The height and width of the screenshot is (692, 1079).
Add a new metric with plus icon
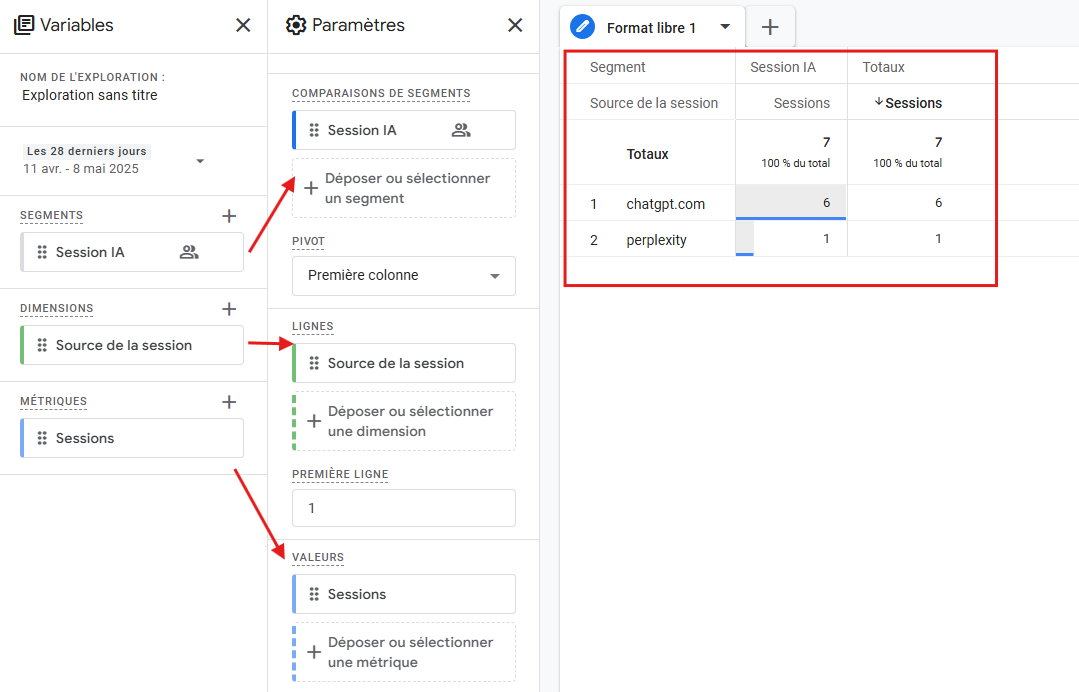point(229,402)
